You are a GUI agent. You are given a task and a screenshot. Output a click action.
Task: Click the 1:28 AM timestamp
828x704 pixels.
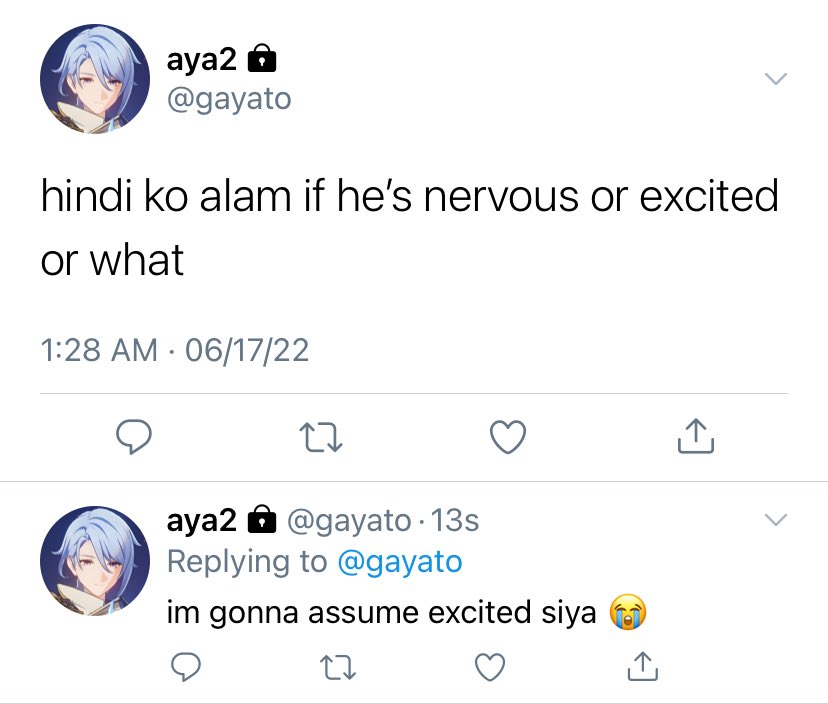tap(99, 350)
